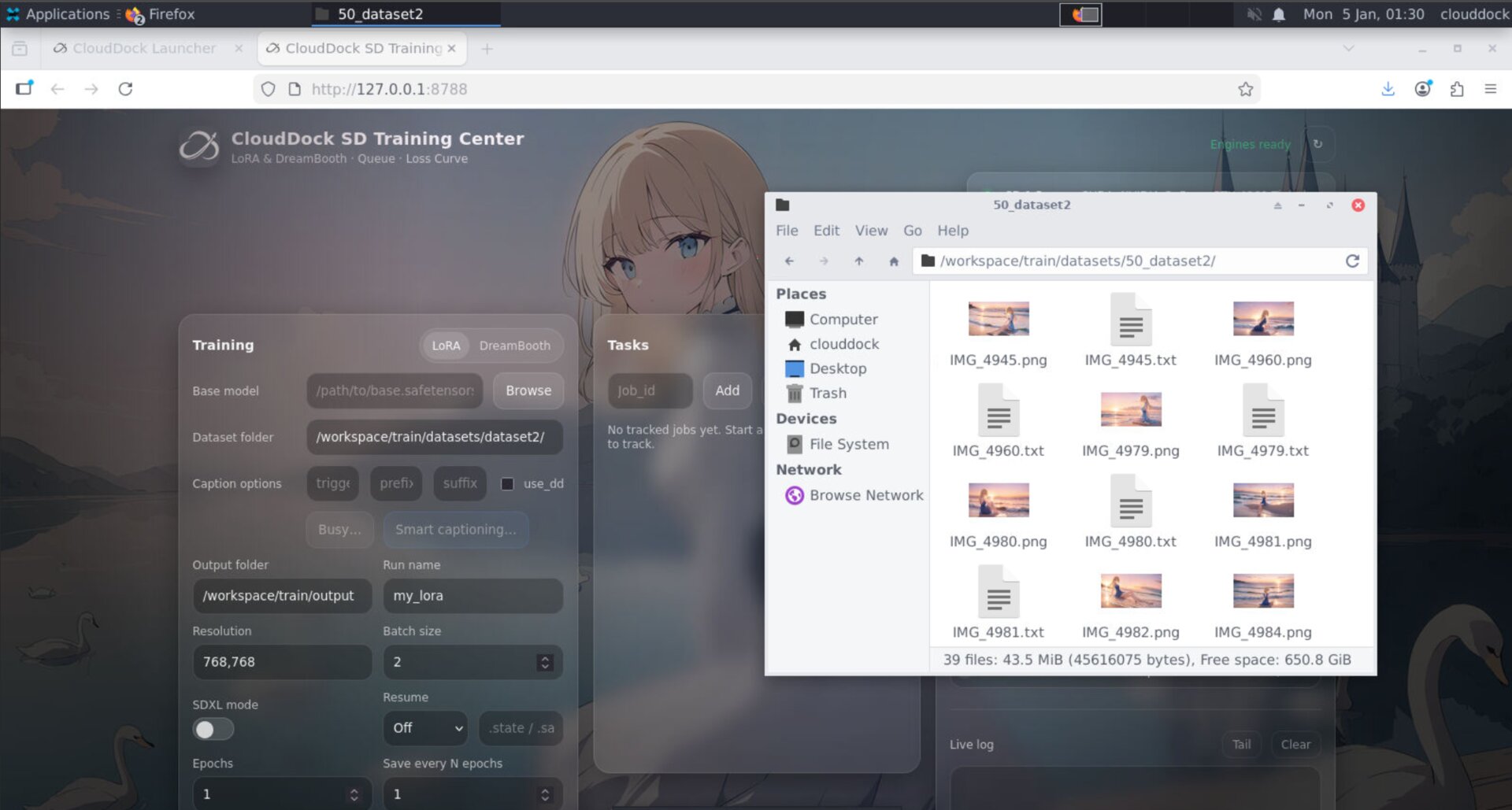Switch to CloudDock Launcher tab
The width and height of the screenshot is (1512, 810).
[144, 49]
